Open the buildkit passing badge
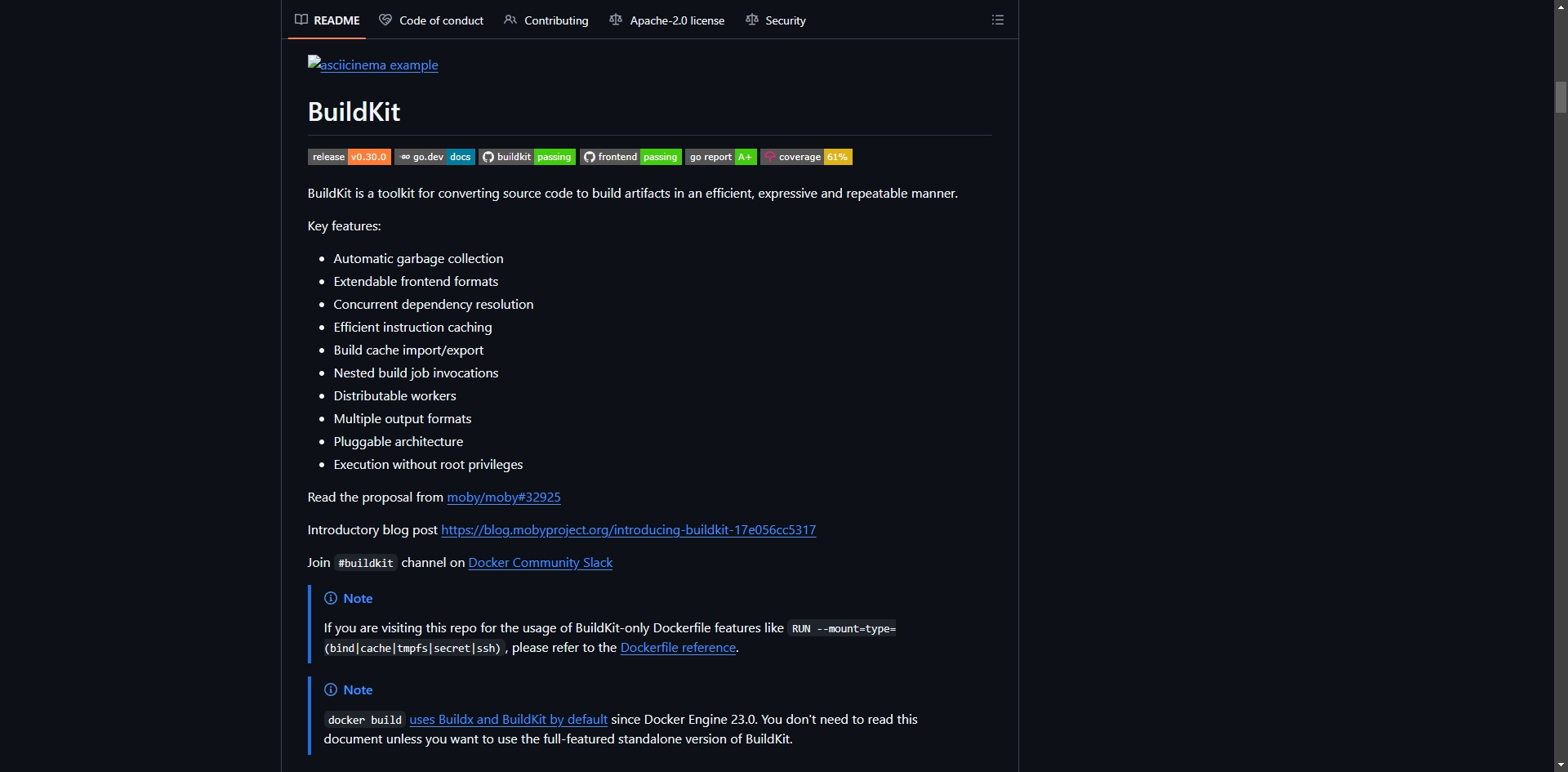 tap(528, 157)
